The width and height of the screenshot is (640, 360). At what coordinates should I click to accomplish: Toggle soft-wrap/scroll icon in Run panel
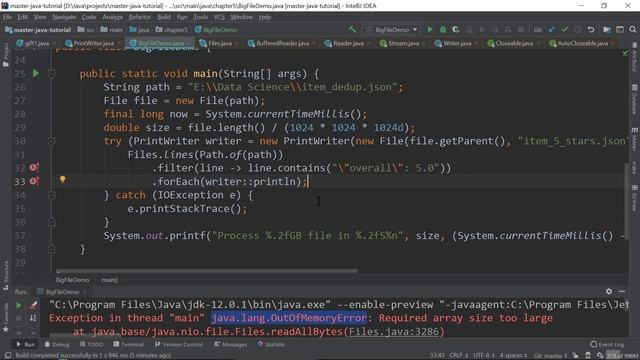[33, 318]
